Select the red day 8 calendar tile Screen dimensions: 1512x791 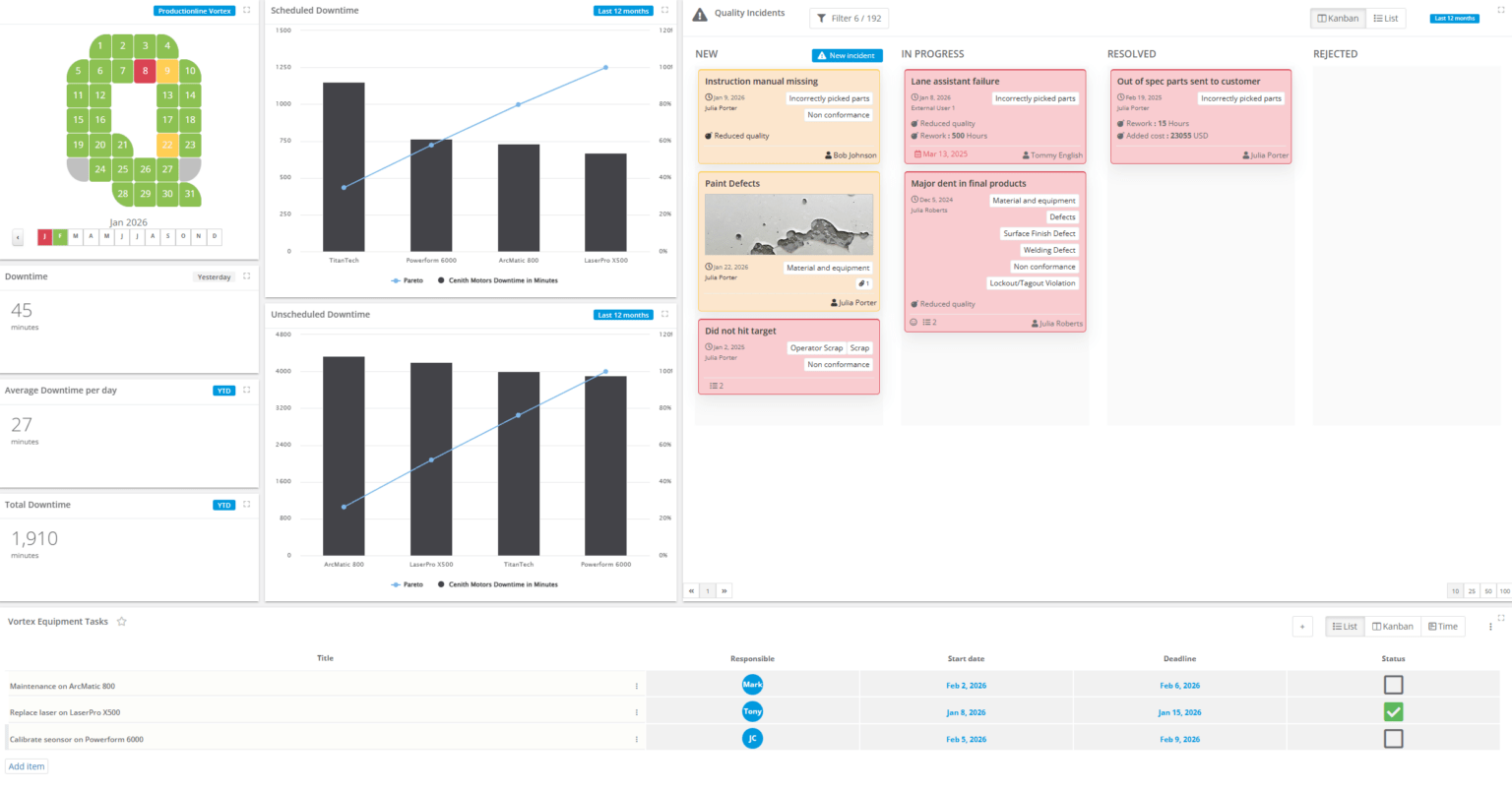pyautogui.click(x=145, y=71)
